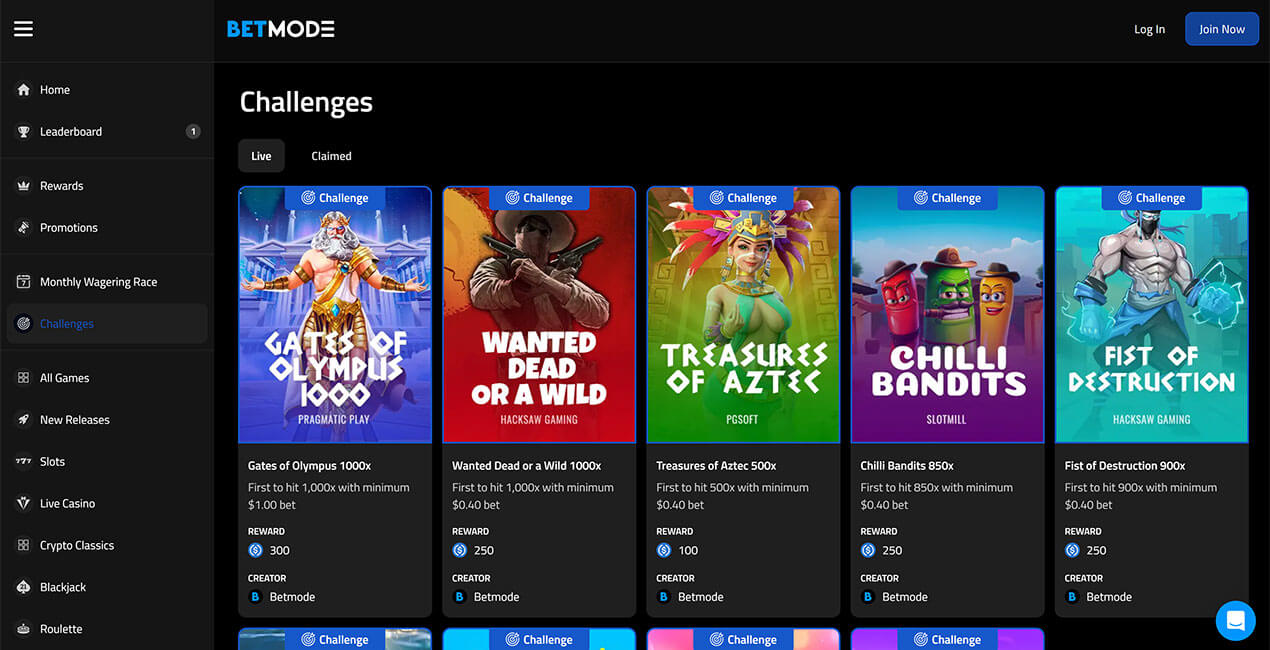This screenshot has width=1270, height=650.
Task: Click Betmode creator name on Treasures of Aztec card
Action: tap(700, 597)
